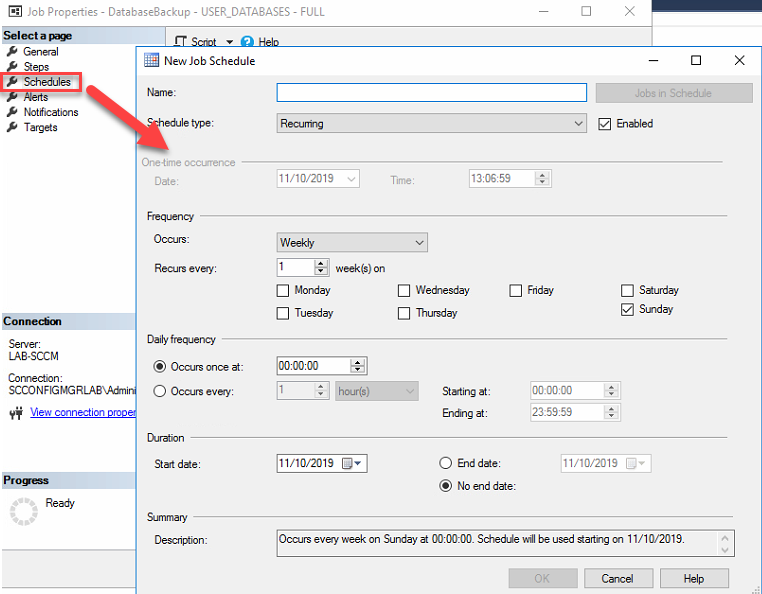Click the blue Help question mark icon
The height and width of the screenshot is (594, 762).
[247, 42]
